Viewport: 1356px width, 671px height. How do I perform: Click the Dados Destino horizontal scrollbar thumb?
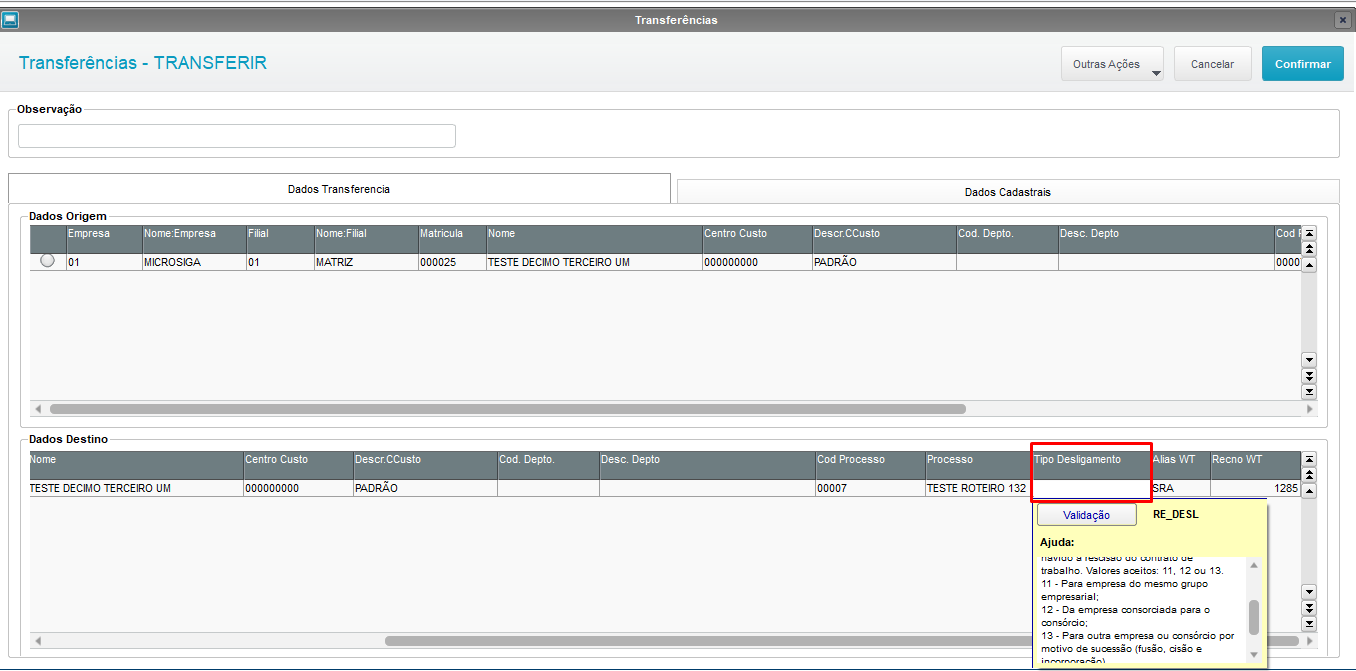coord(842,640)
